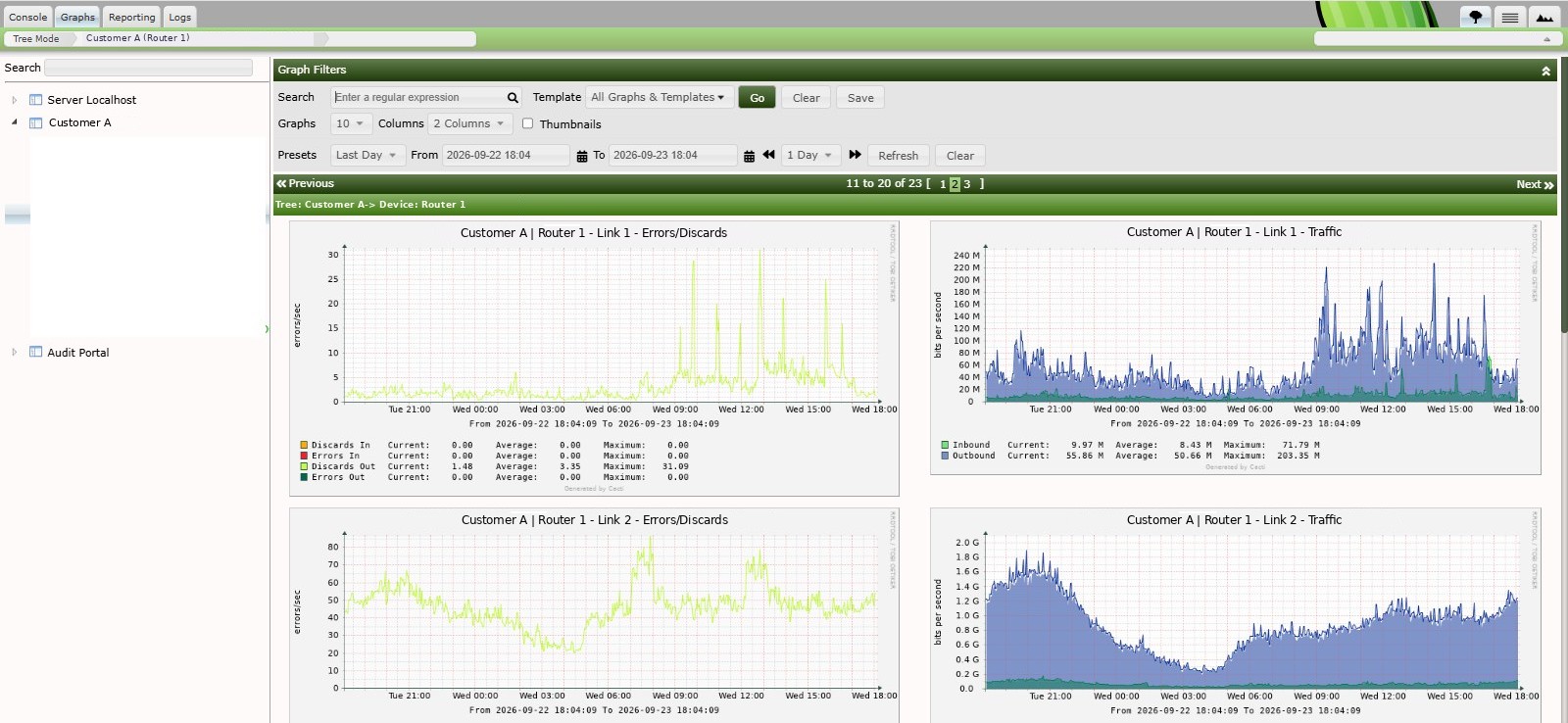Open the Columns dropdown showing 2 Columns

pos(469,123)
